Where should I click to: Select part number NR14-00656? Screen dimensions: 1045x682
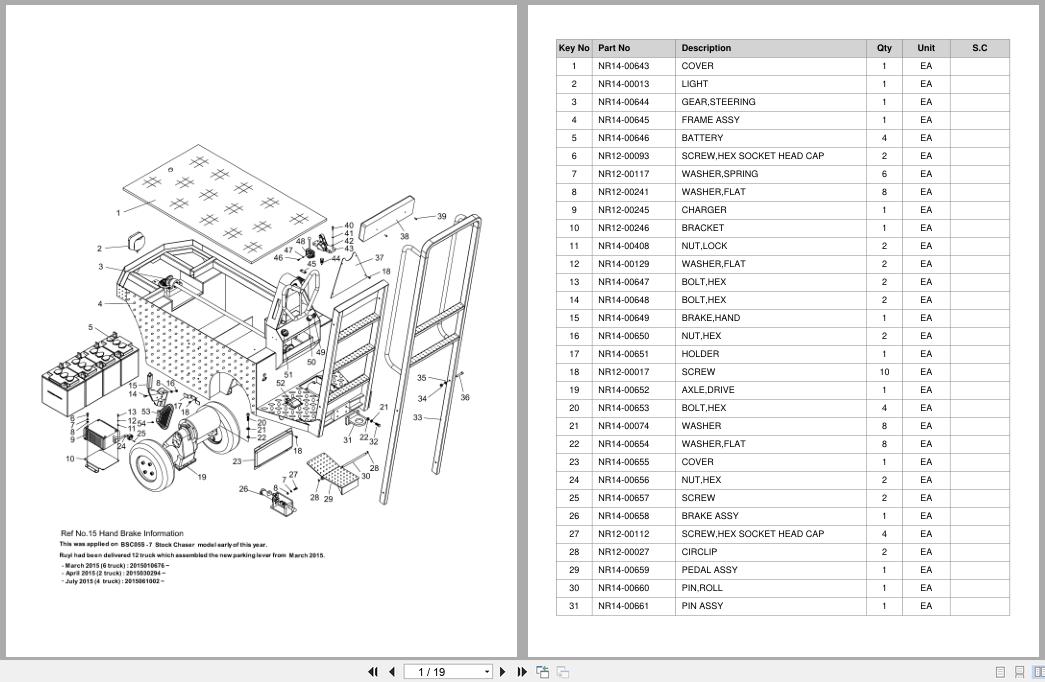click(x=623, y=480)
